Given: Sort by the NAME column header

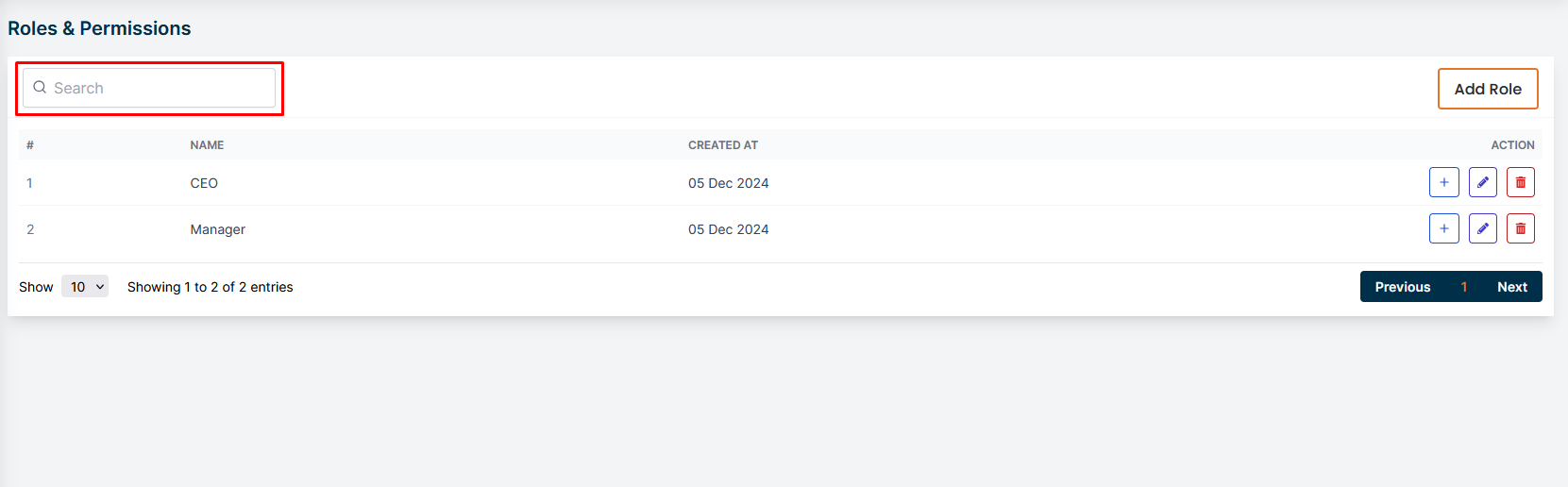Looking at the screenshot, I should (207, 145).
